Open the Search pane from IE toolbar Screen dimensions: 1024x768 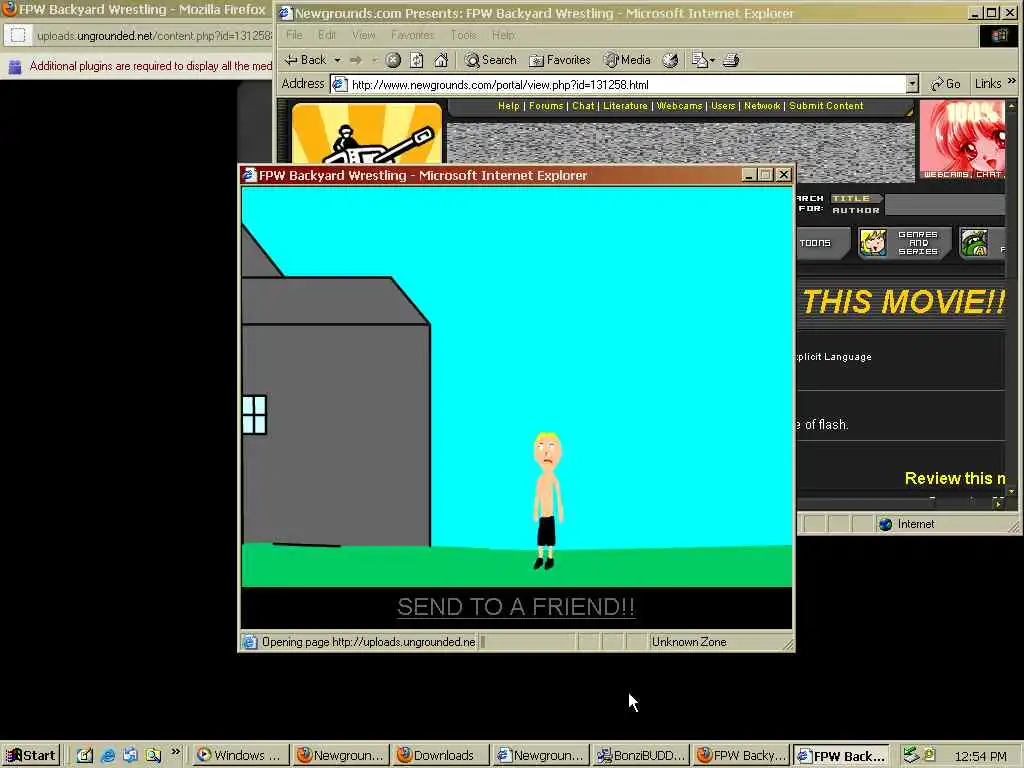(x=490, y=60)
